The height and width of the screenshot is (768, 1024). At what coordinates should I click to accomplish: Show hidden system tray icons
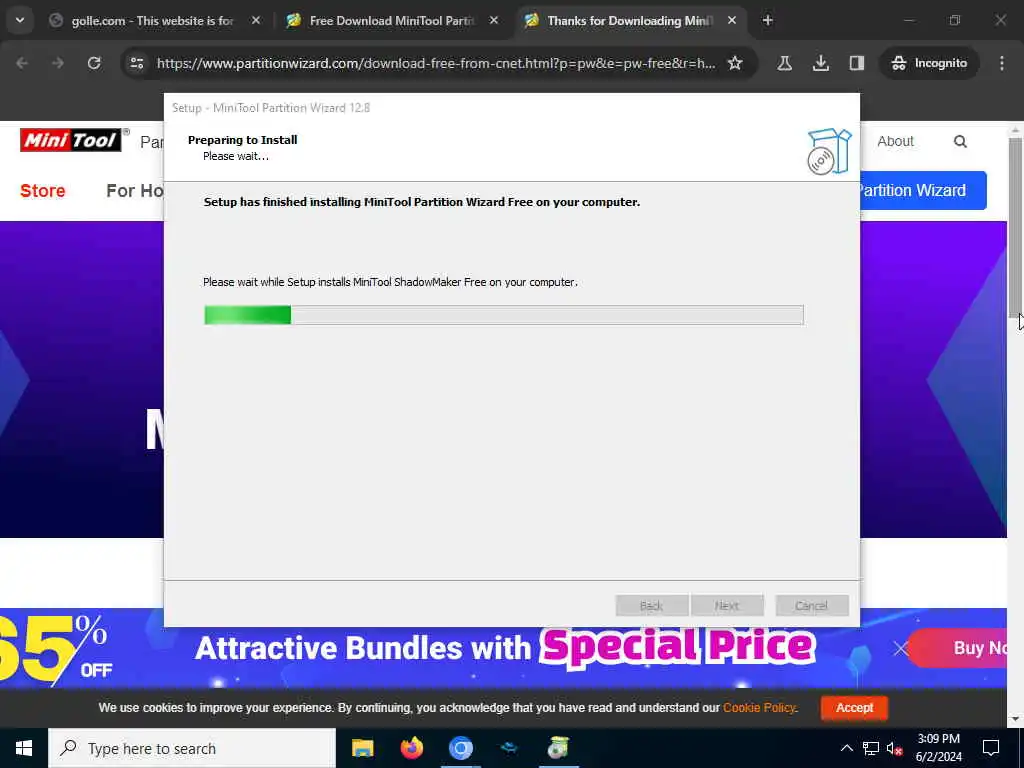[x=846, y=748]
